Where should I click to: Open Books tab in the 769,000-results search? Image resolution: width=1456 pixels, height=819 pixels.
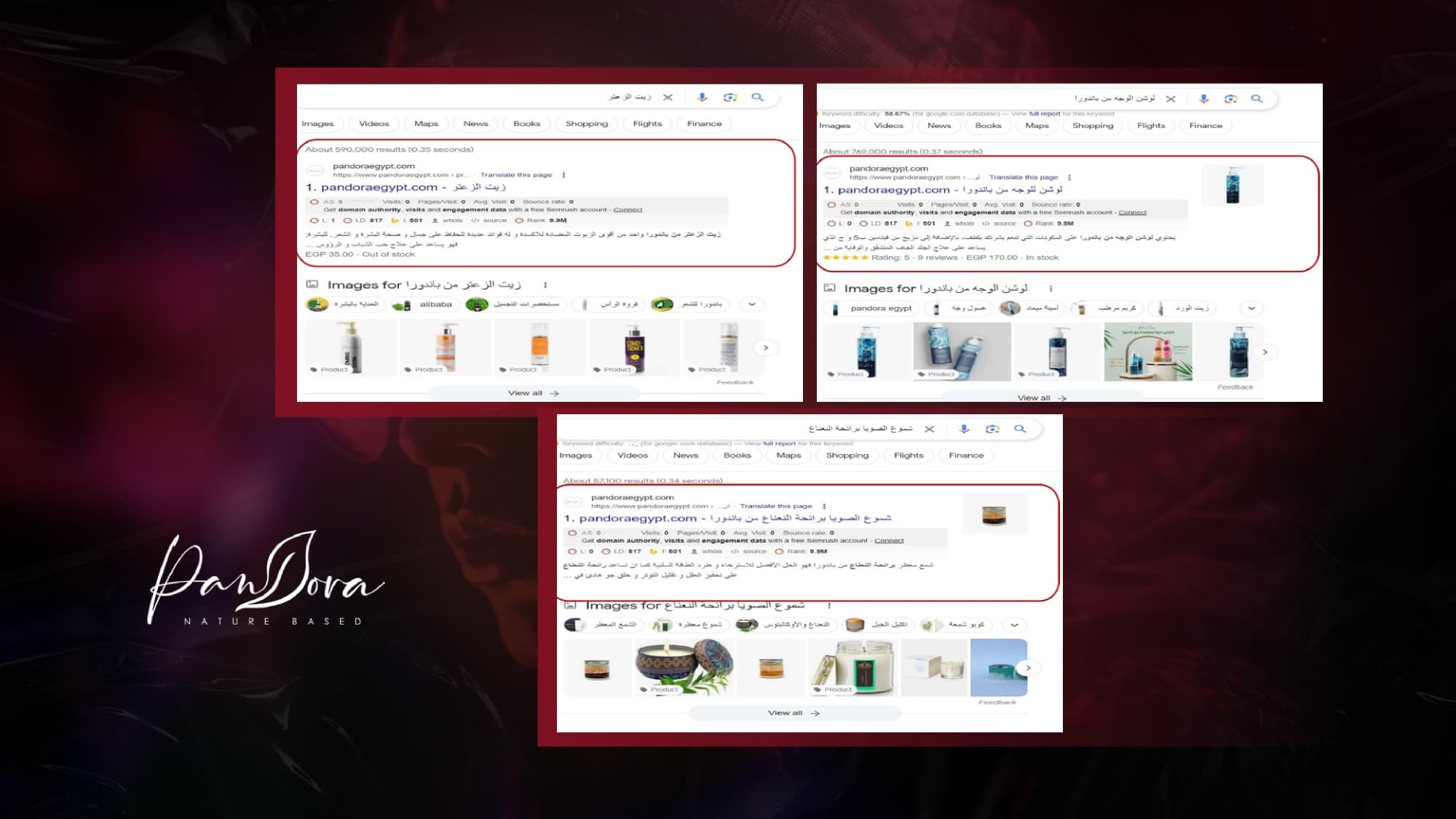pos(988,126)
